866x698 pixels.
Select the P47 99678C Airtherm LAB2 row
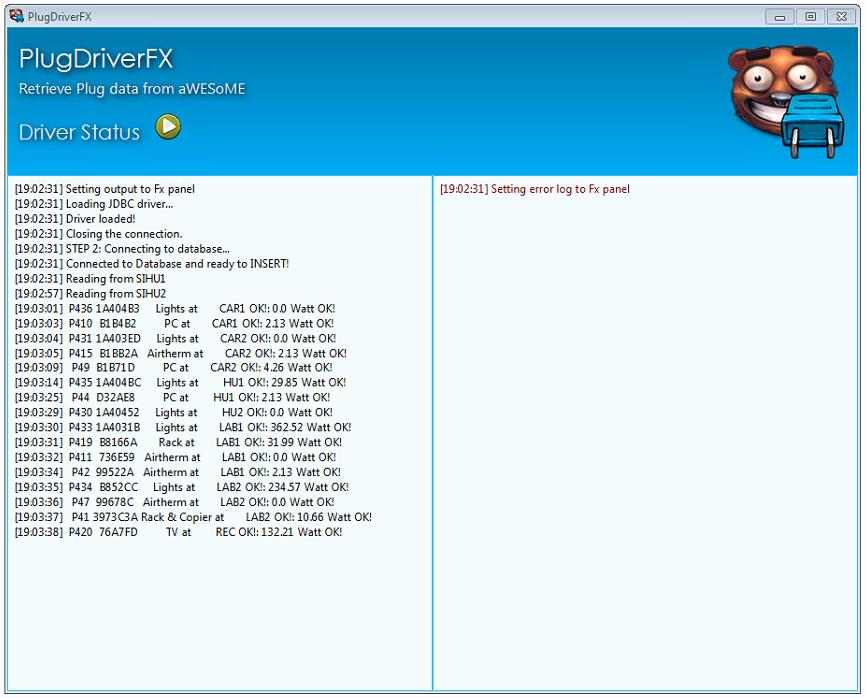(x=175, y=501)
